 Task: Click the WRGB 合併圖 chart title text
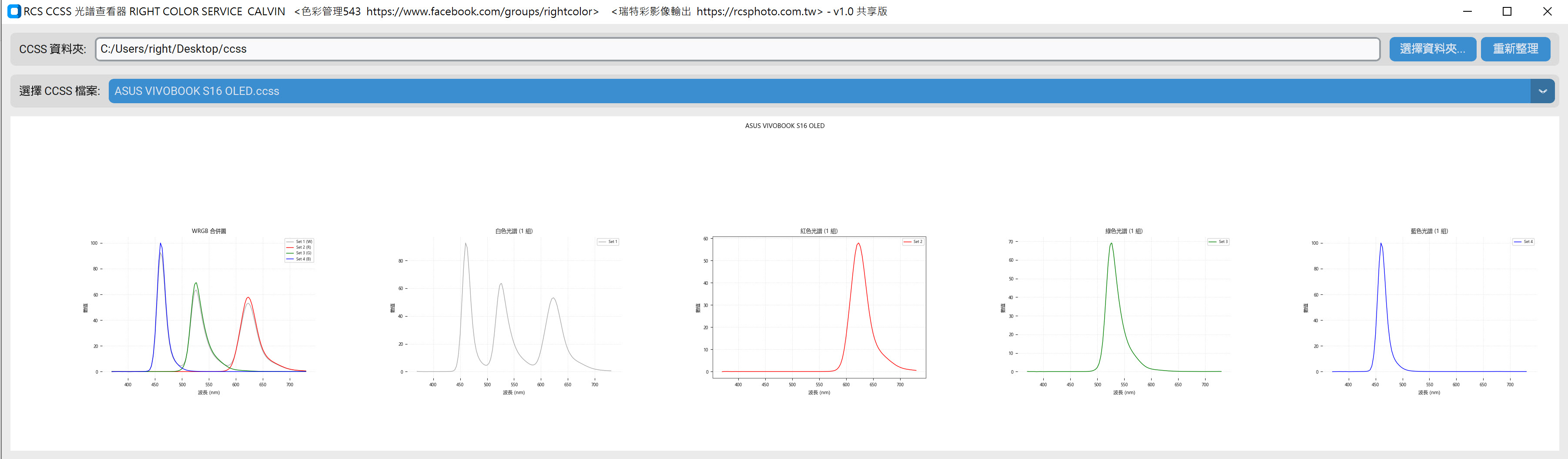coord(209,231)
